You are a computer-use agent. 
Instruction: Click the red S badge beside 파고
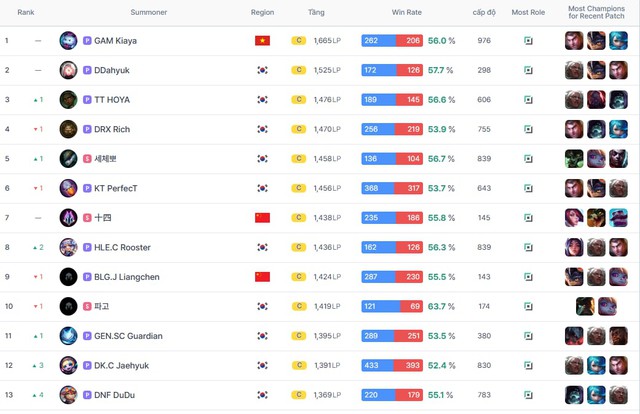[87, 306]
